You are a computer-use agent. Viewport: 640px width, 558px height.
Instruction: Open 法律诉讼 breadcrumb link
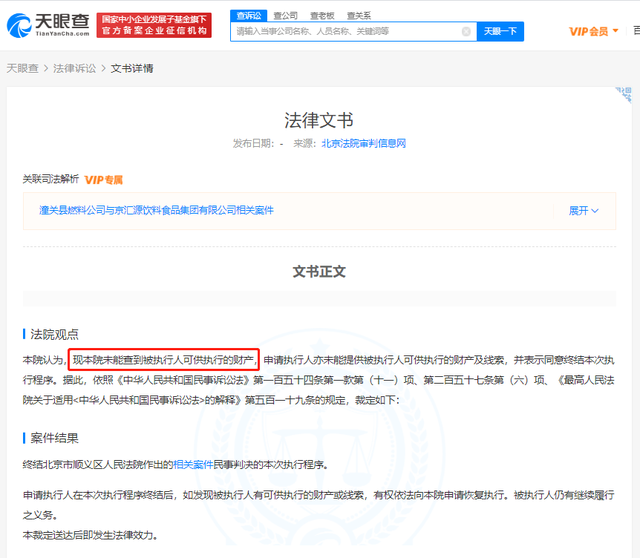76,68
